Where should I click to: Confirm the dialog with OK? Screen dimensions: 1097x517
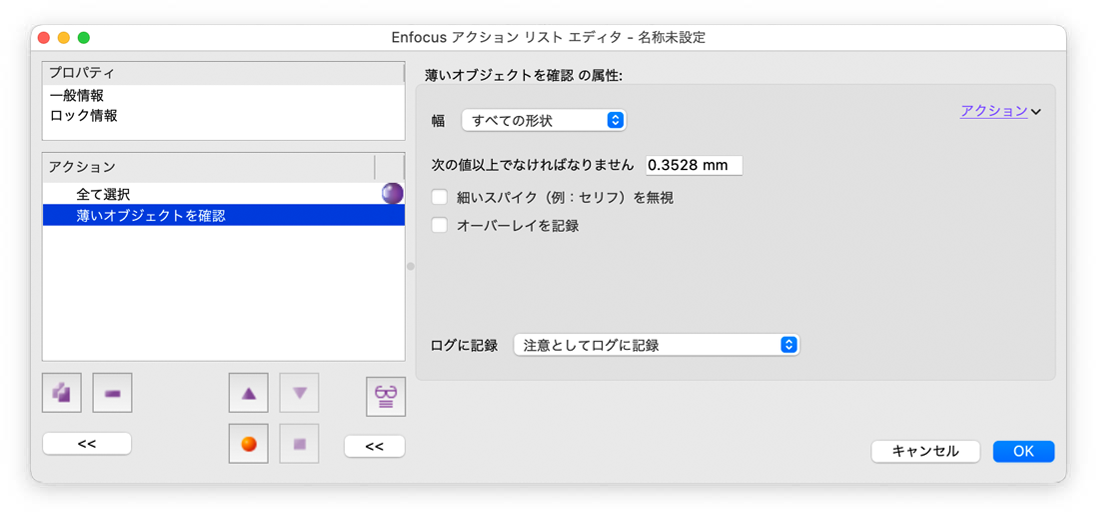(x=1023, y=451)
